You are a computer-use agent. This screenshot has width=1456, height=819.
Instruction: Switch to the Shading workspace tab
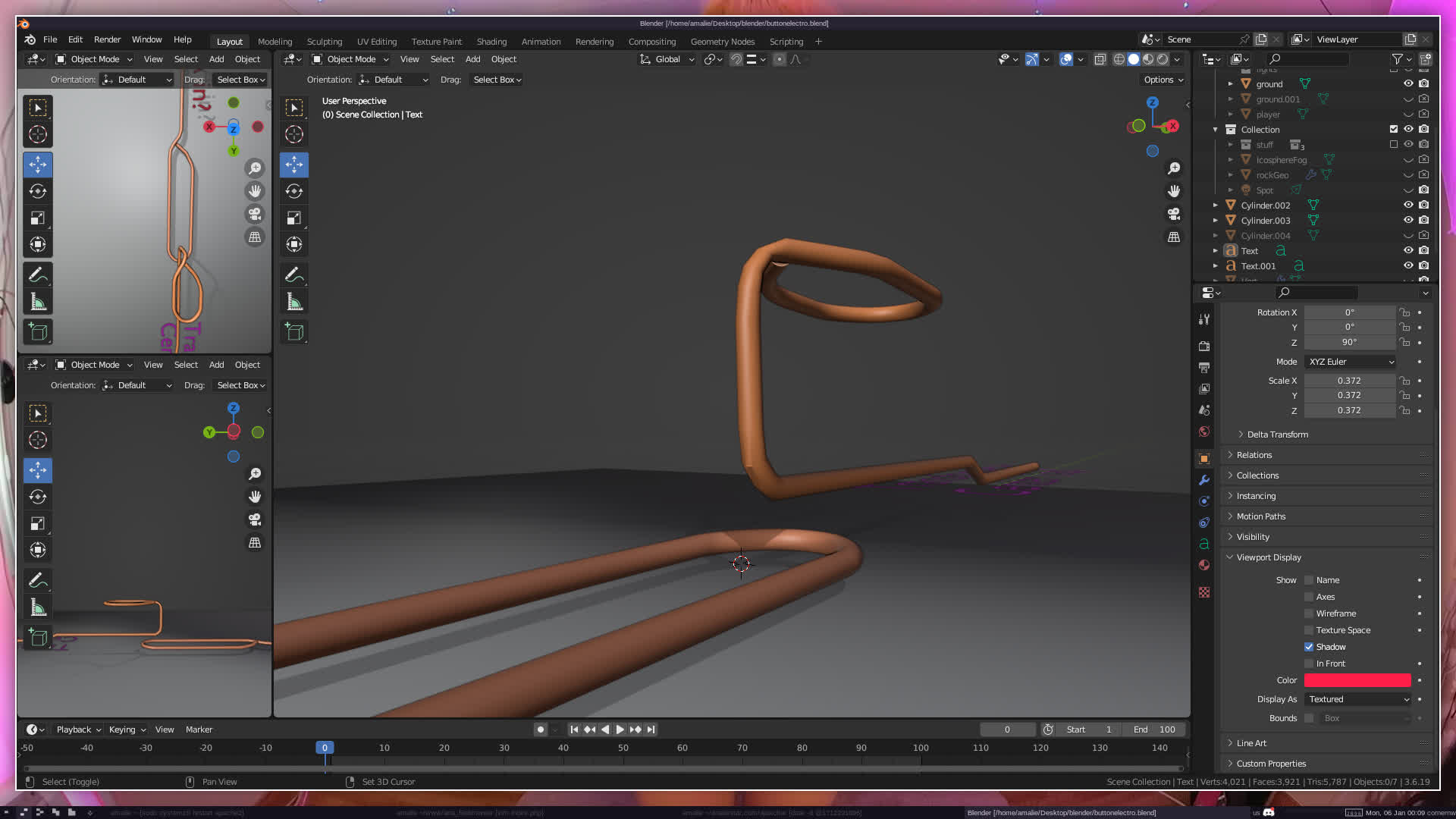[x=491, y=42]
